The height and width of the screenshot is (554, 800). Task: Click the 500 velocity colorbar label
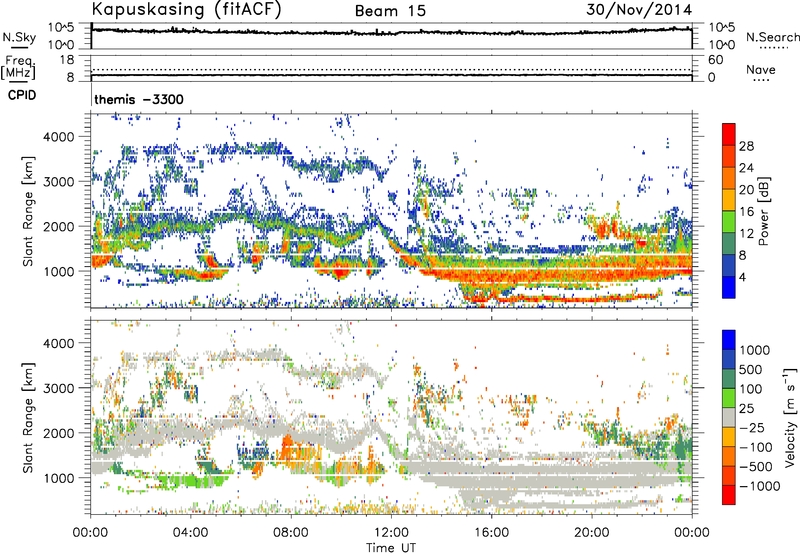point(751,370)
